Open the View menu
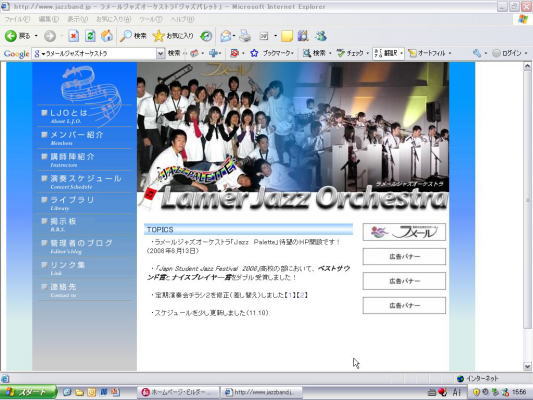This screenshot has height=400, width=533. click(x=78, y=19)
